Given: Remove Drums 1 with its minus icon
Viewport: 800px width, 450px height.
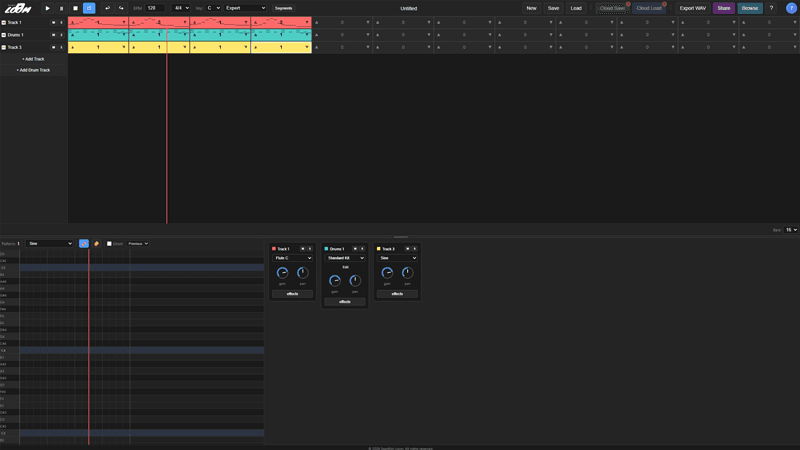Looking at the screenshot, I should click(4, 35).
